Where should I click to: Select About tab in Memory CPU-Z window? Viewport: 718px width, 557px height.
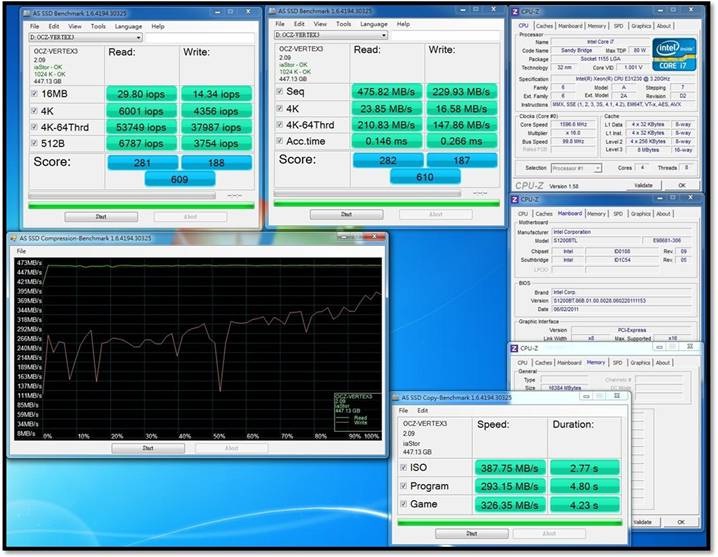coord(663,363)
